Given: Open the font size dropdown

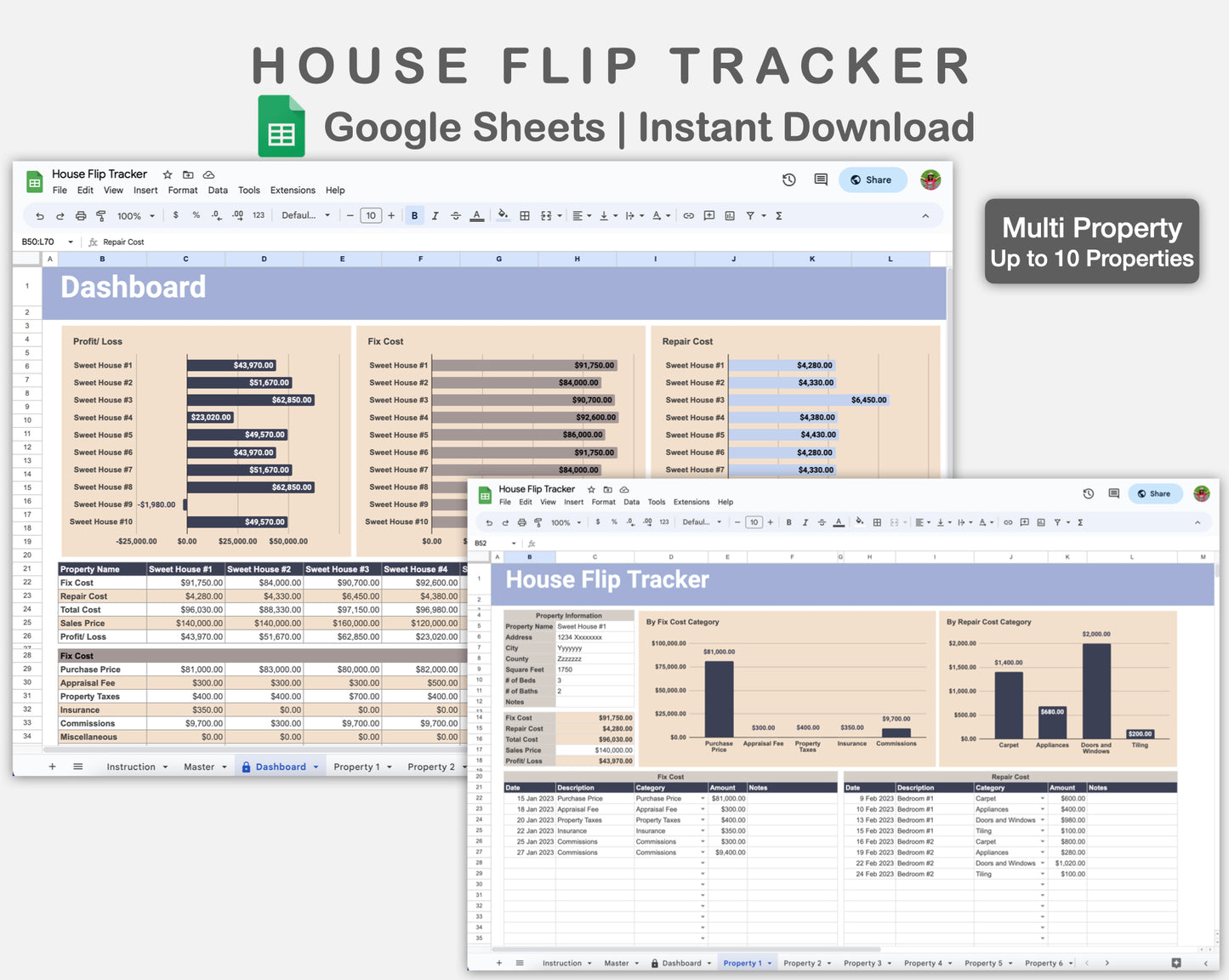Looking at the screenshot, I should 371,215.
